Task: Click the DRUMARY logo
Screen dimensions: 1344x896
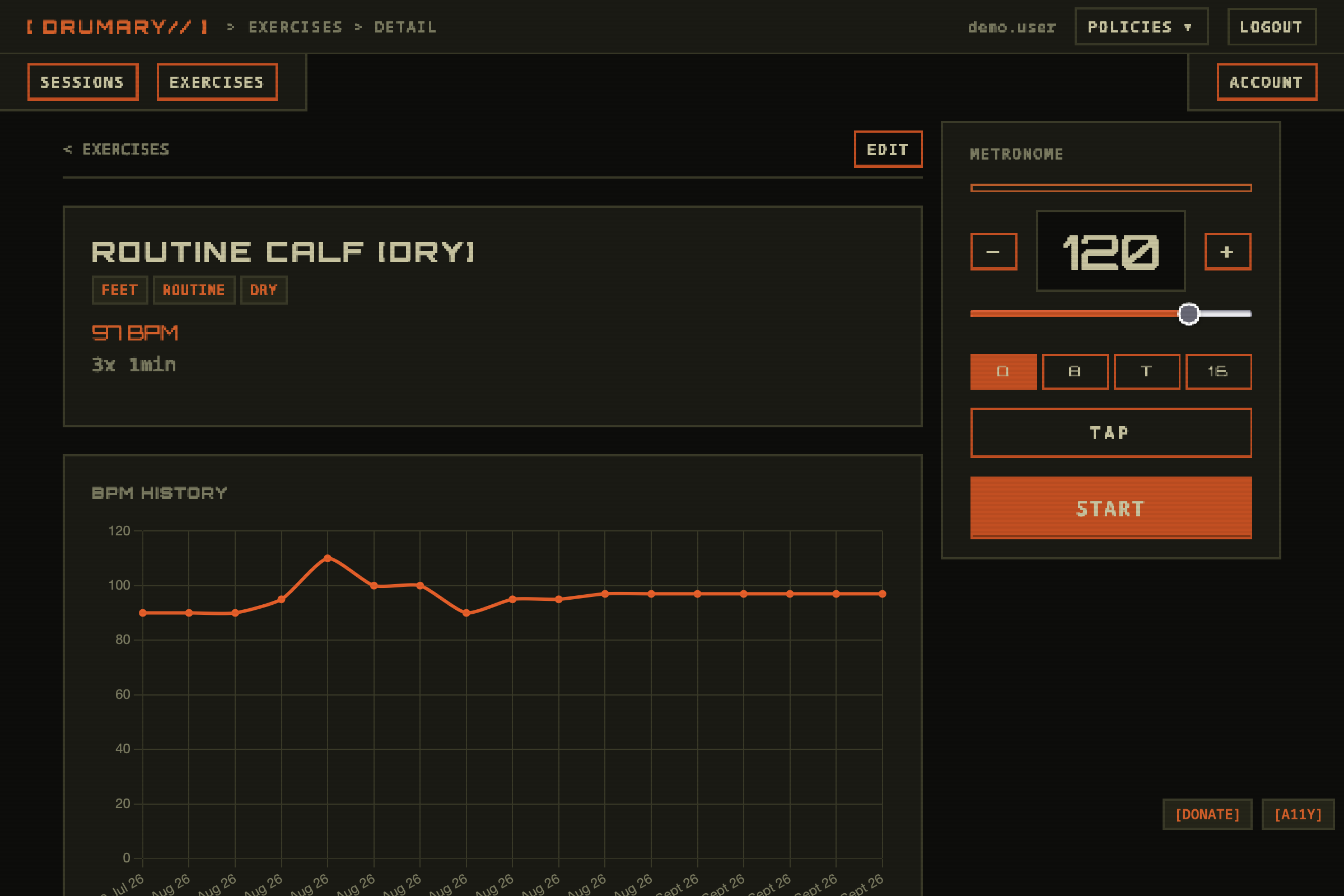Action: click(117, 27)
